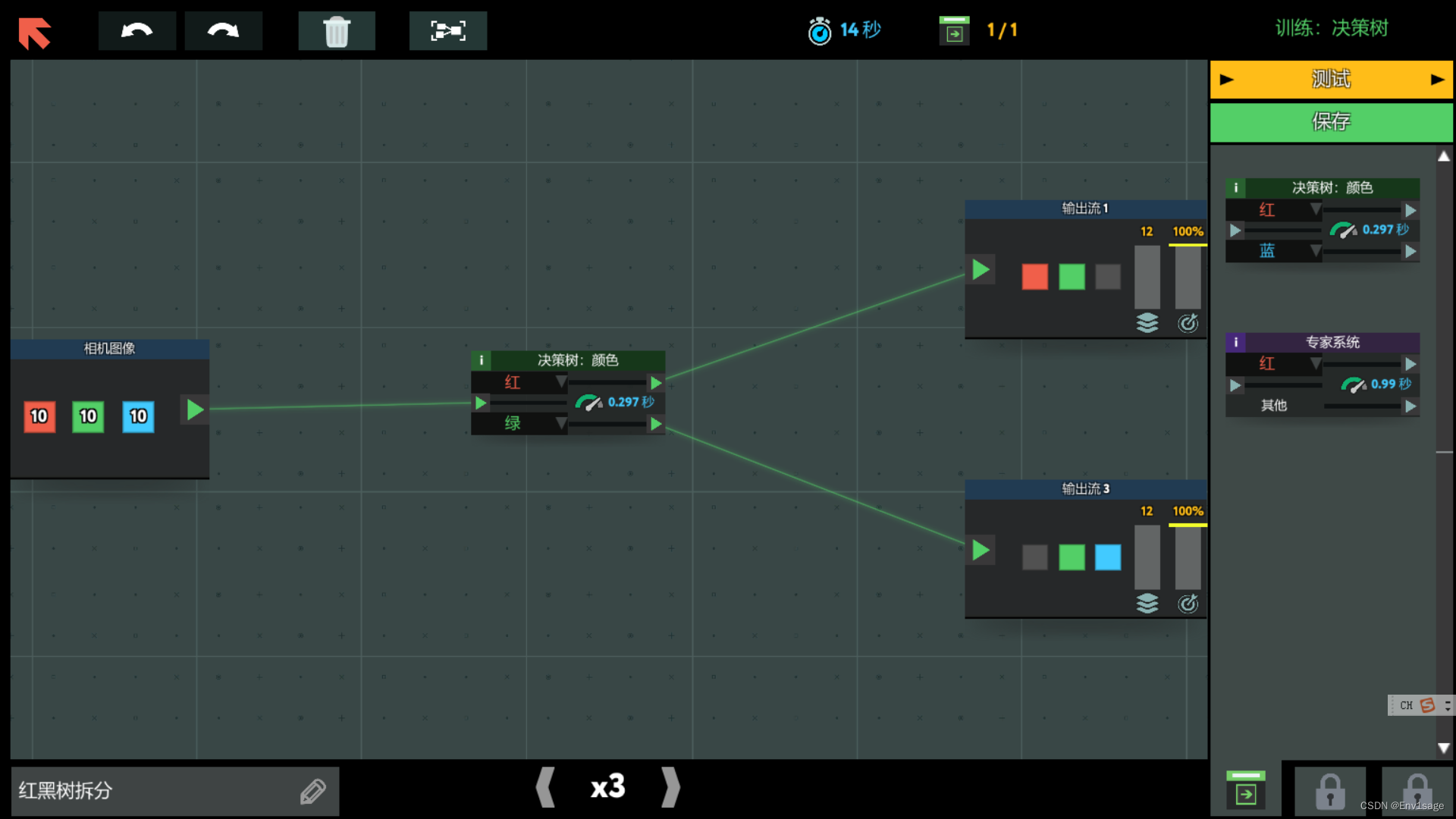1456x819 pixels.
Task: Open info on canvas 决策树: 颜色 node
Action: click(482, 360)
